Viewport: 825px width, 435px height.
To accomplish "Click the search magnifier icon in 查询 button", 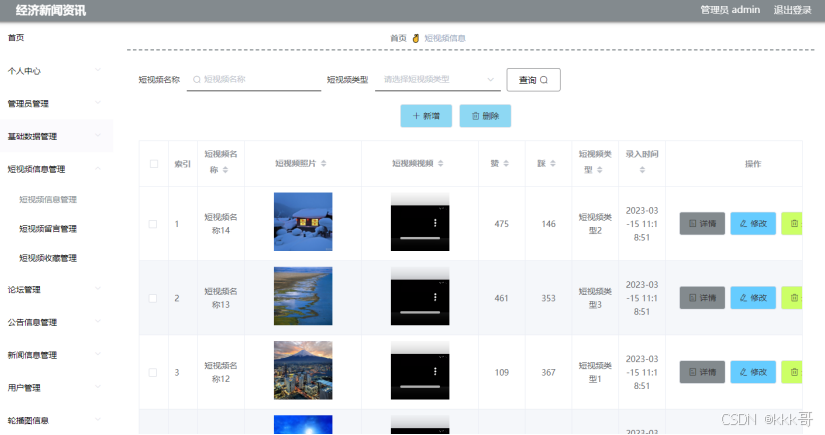I will pos(544,80).
